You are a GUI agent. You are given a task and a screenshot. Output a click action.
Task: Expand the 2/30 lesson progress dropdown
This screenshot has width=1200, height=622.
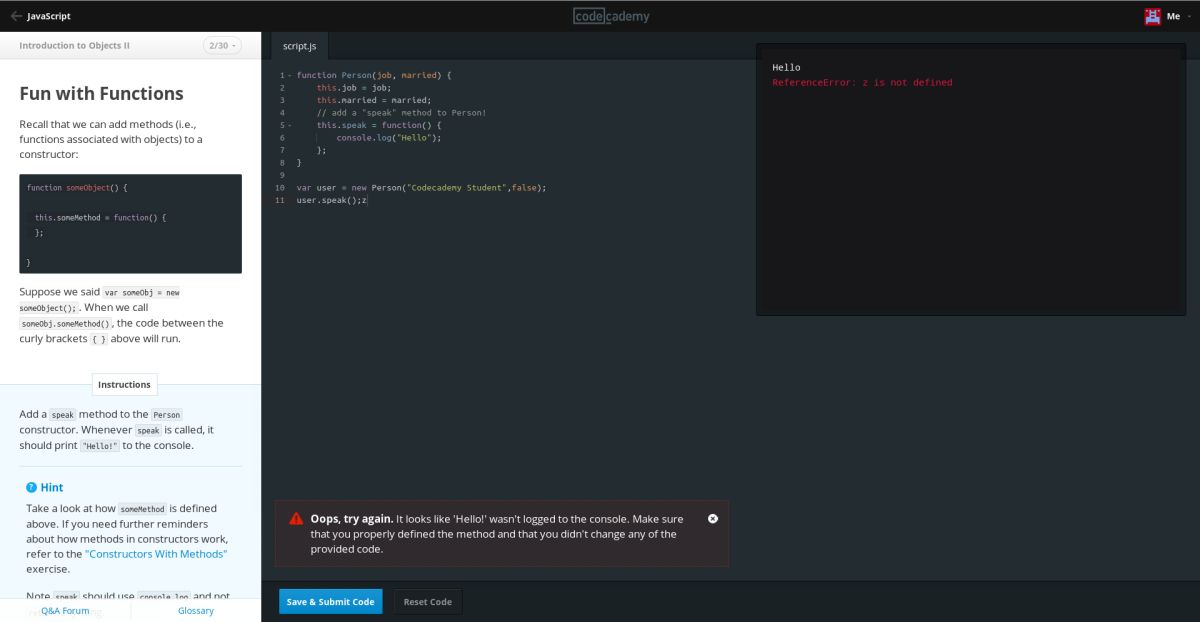224,46
